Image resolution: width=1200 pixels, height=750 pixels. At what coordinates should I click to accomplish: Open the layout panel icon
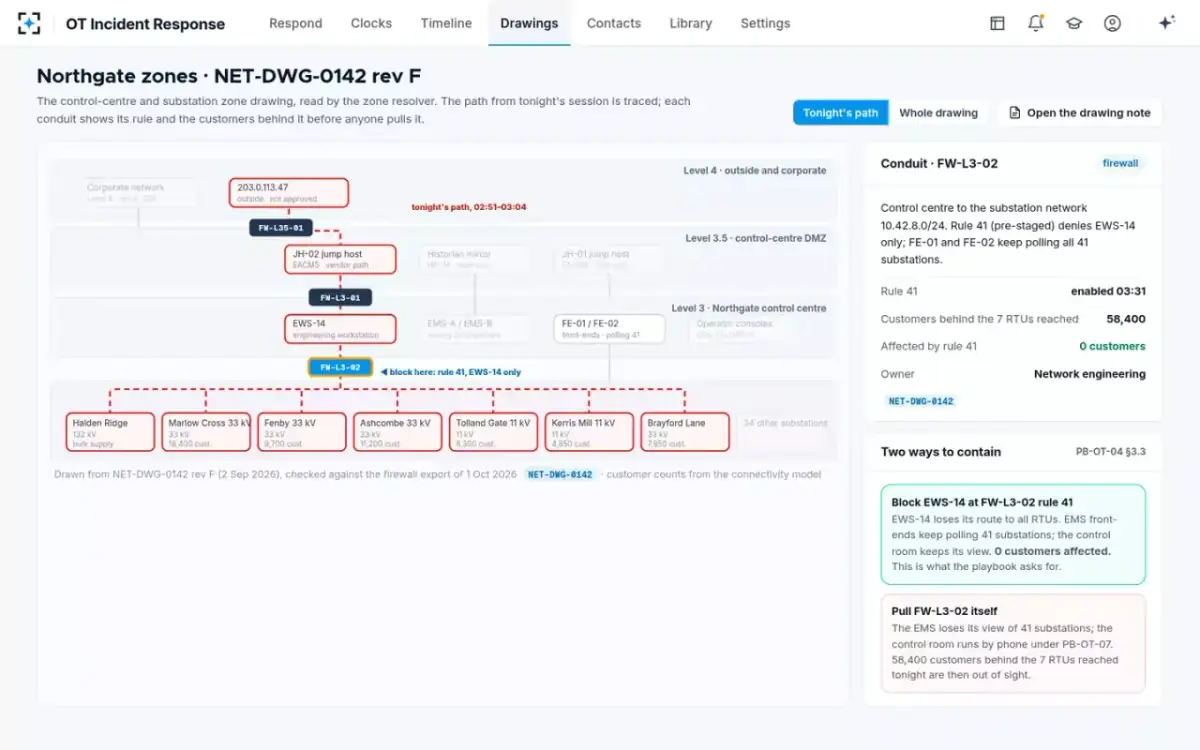(997, 23)
